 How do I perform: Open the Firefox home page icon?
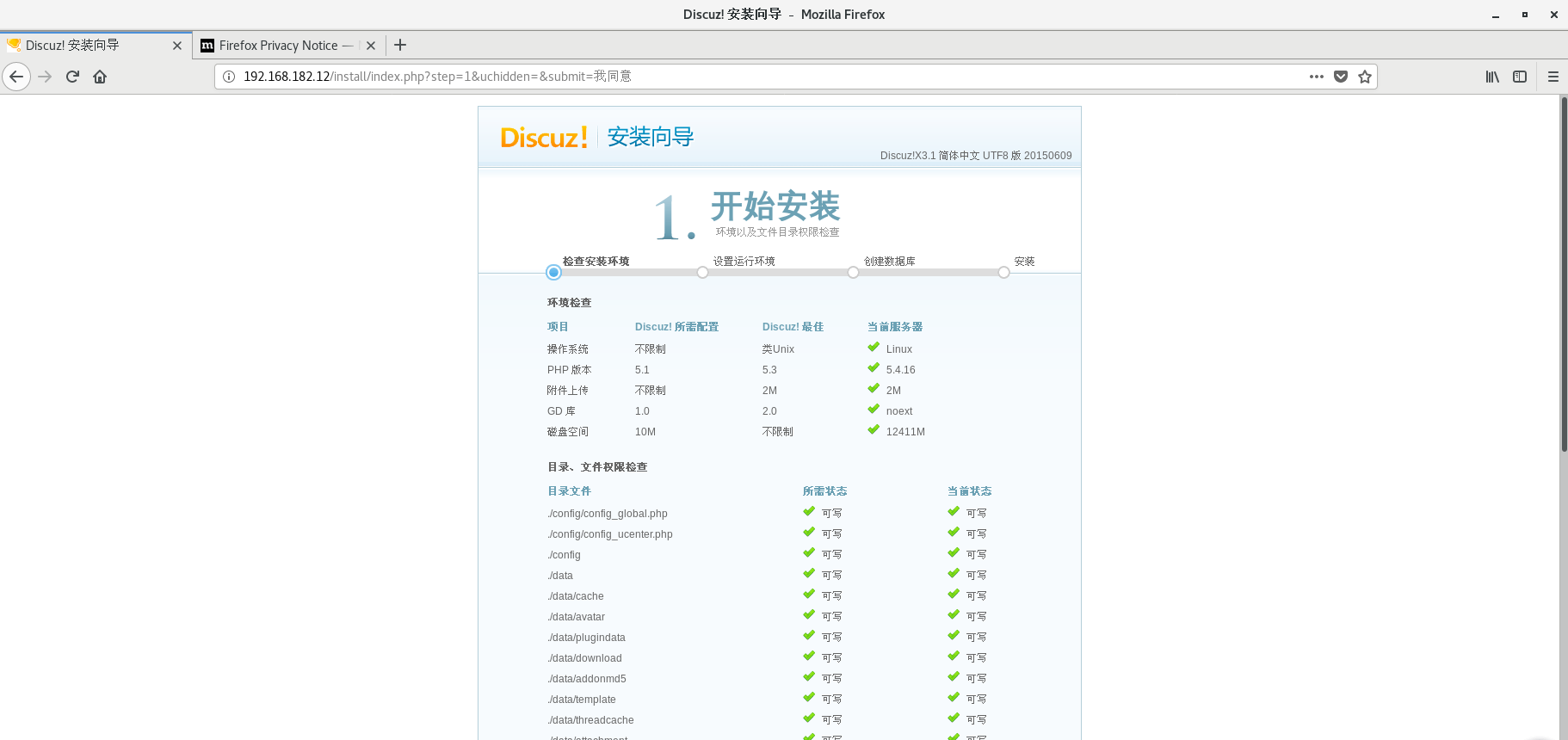point(100,77)
